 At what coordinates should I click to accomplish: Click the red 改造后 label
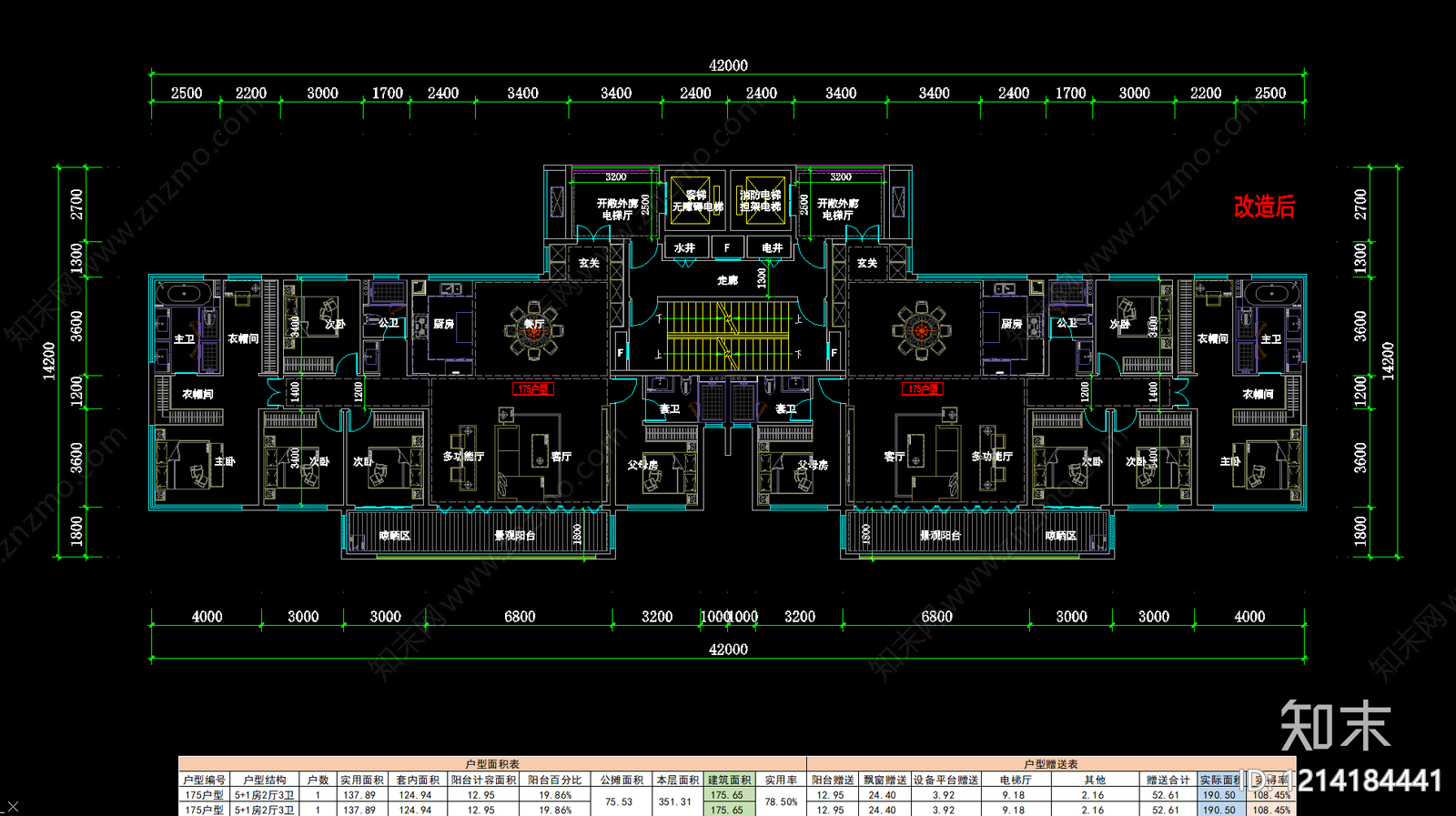coord(1264,207)
